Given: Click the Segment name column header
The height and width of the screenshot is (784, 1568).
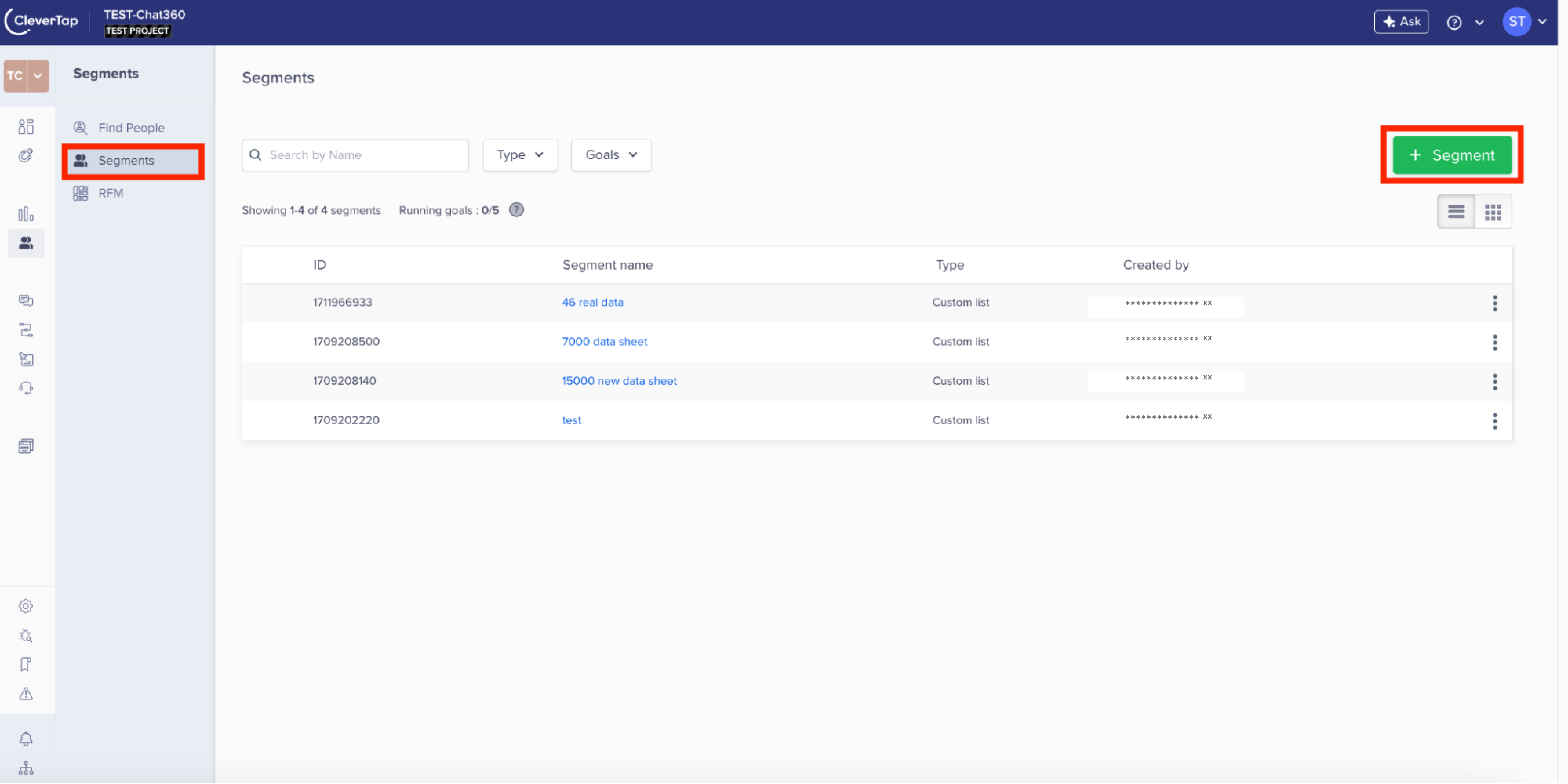Looking at the screenshot, I should tap(607, 265).
